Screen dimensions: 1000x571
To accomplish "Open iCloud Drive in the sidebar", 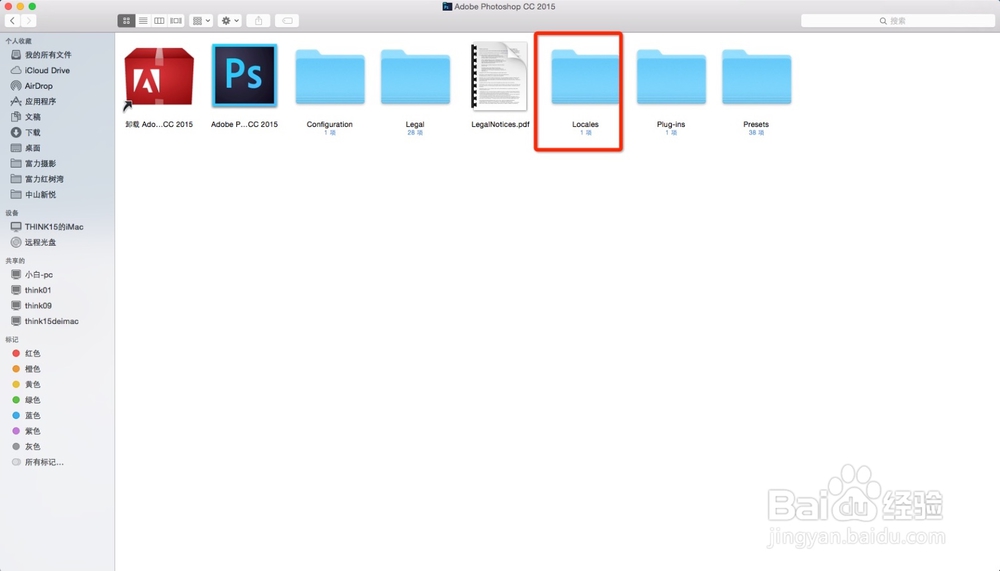I will pos(47,70).
